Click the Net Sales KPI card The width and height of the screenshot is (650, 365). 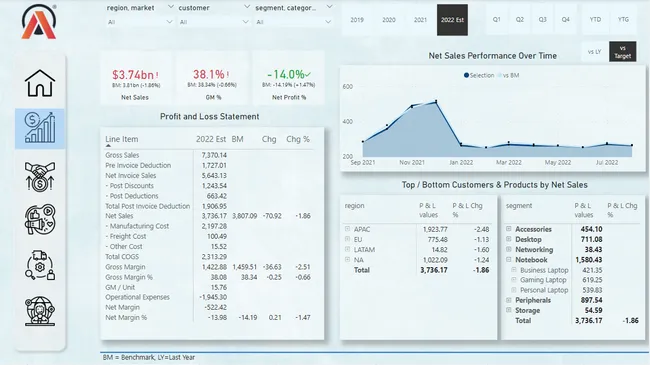coord(135,78)
